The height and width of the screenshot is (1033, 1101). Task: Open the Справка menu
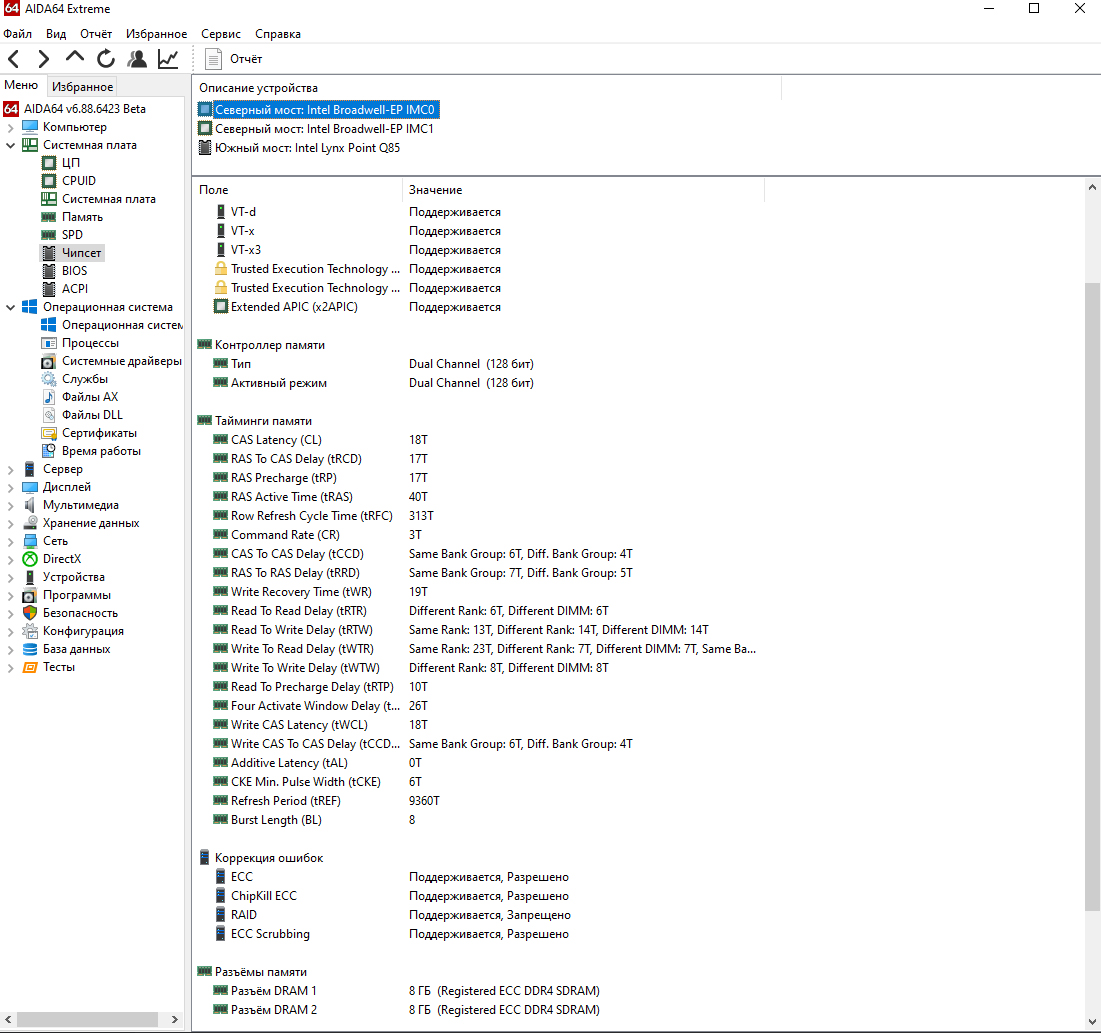pyautogui.click(x=278, y=34)
